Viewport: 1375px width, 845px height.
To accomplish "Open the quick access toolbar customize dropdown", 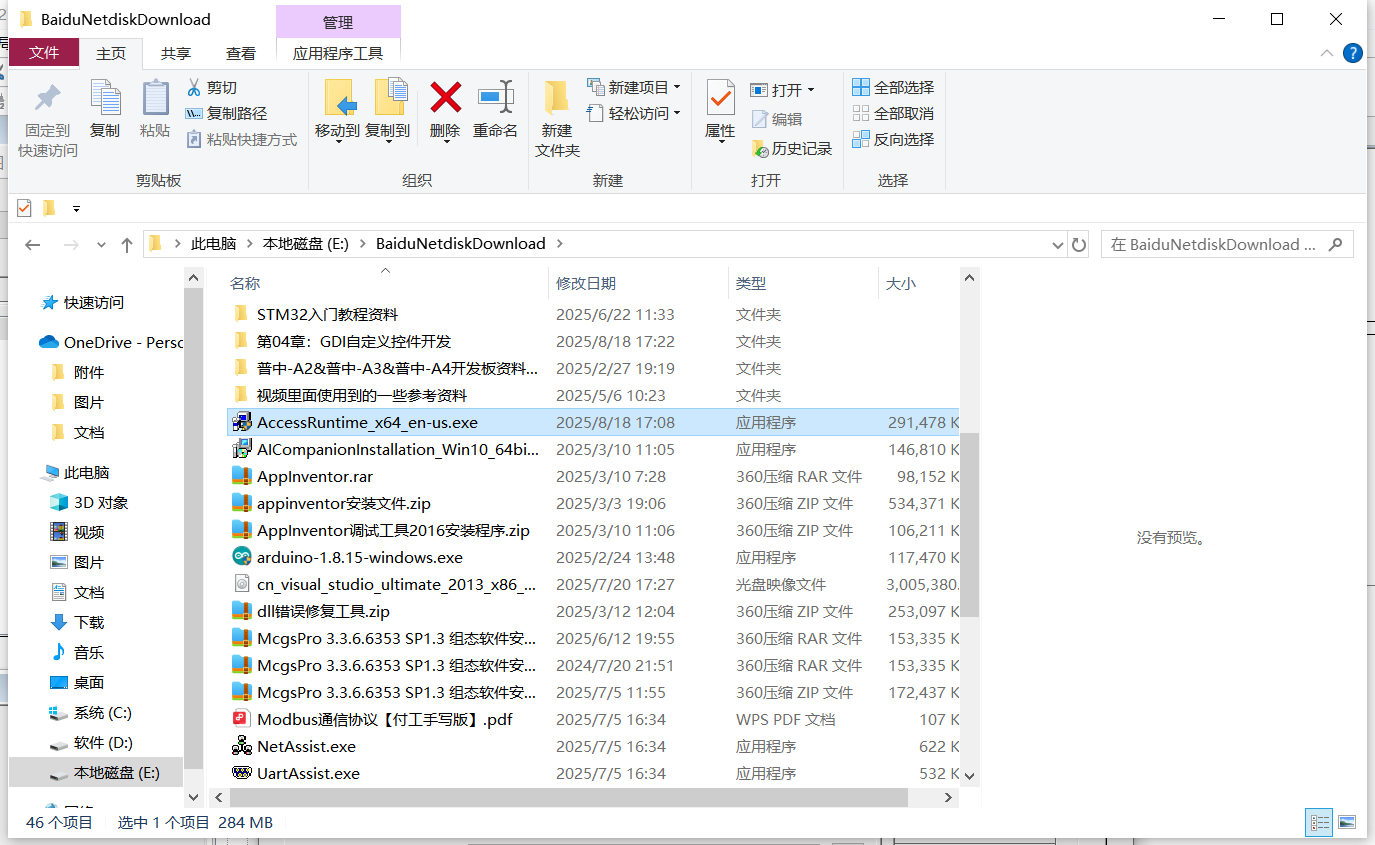I will click(76, 209).
